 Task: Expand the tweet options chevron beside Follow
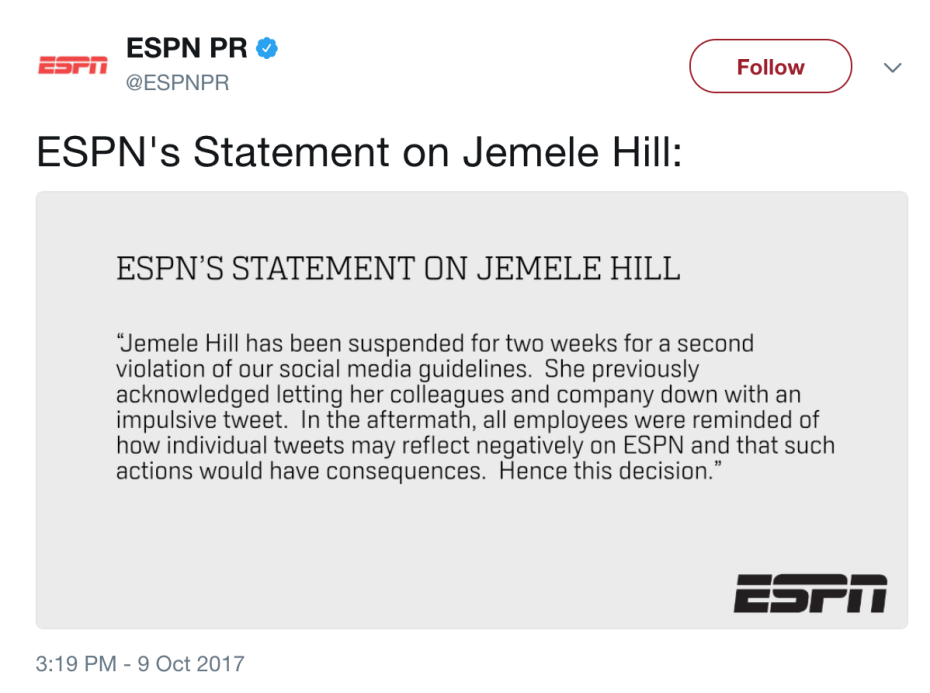tap(892, 68)
